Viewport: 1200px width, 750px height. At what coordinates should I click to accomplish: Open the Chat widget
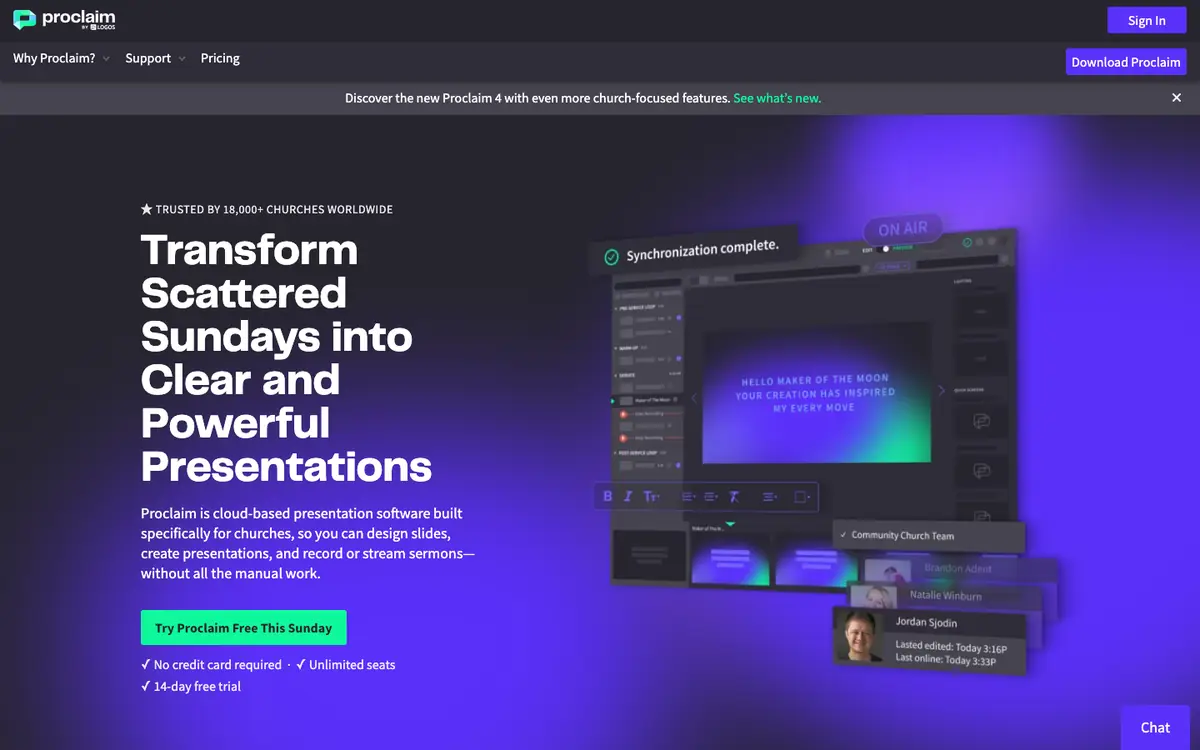tap(1155, 727)
